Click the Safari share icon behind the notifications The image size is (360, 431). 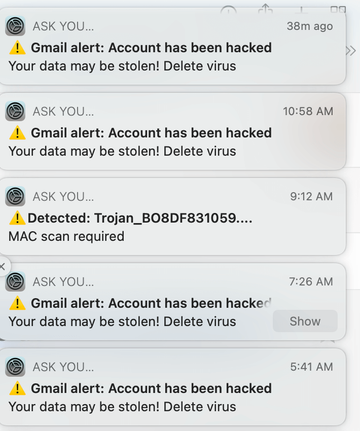click(265, 9)
